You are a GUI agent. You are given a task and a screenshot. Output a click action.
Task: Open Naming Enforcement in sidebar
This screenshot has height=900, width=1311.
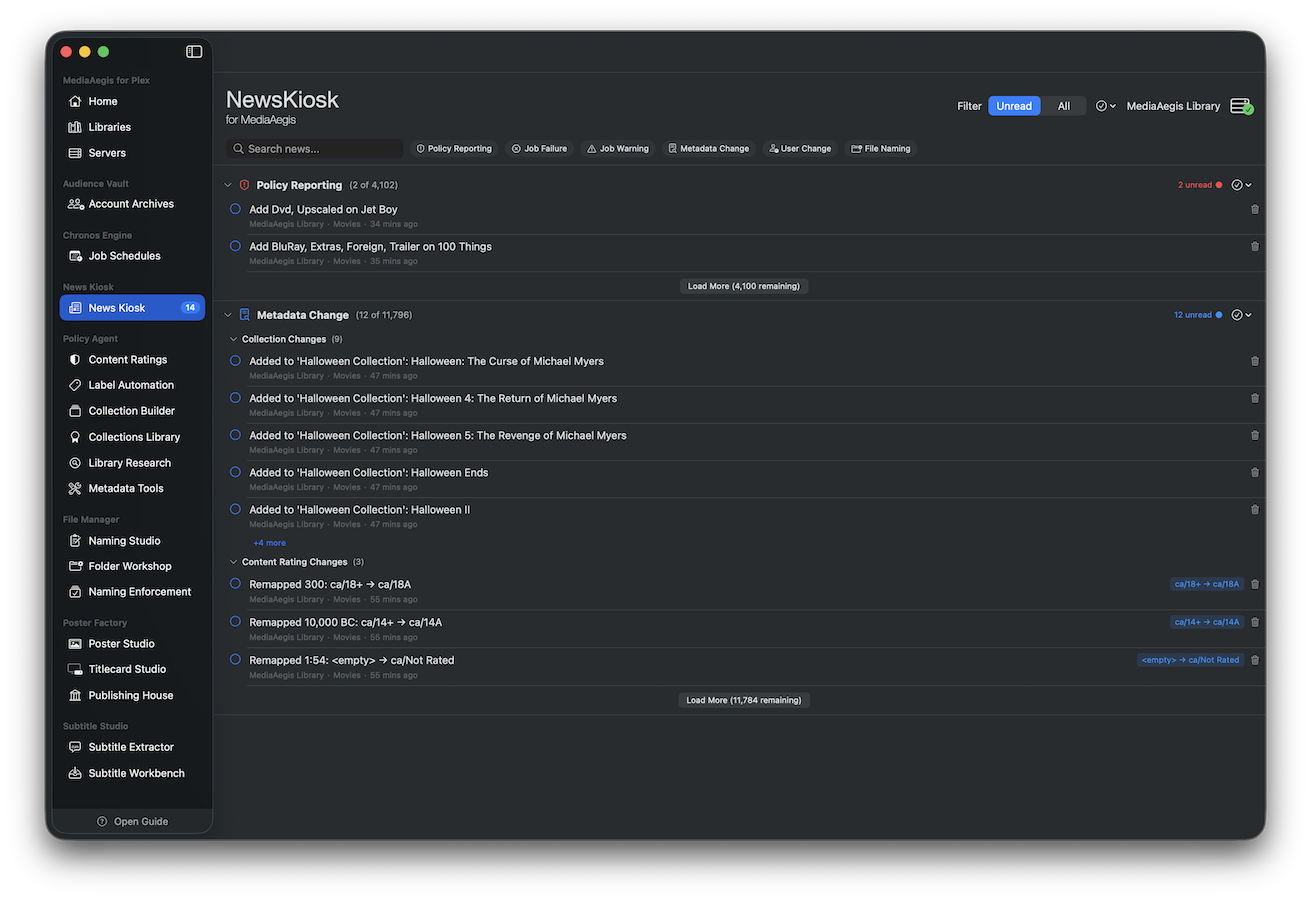[x=132, y=592]
